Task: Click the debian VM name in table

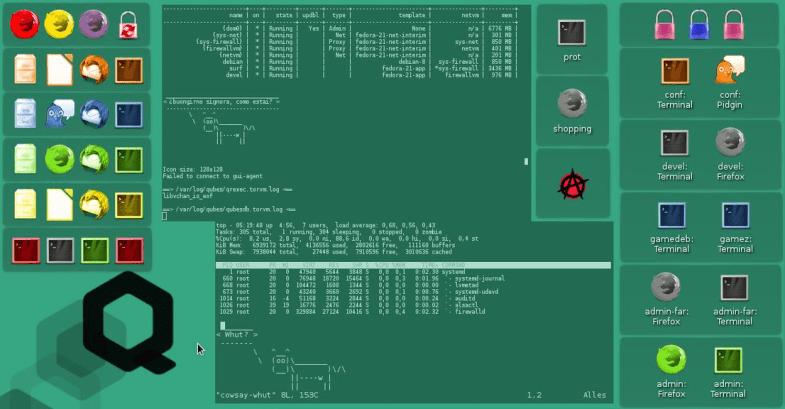Action: click(x=232, y=62)
